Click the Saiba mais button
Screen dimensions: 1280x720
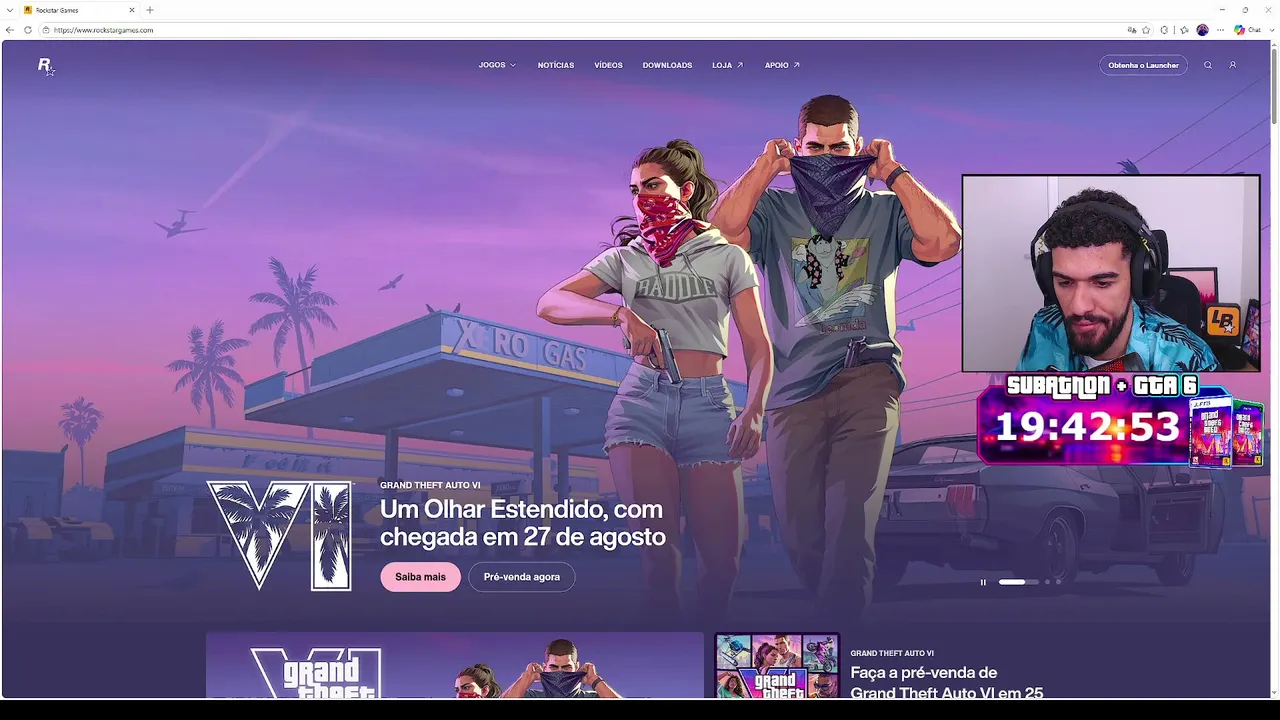420,577
